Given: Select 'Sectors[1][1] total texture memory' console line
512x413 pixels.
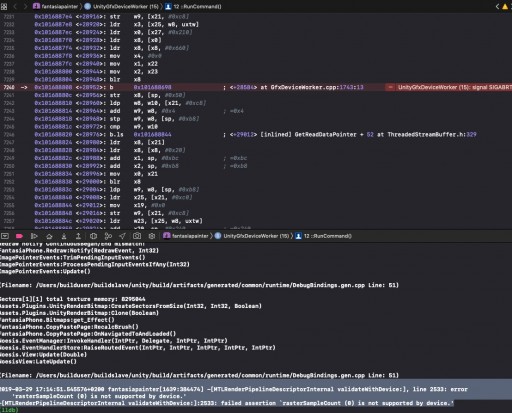Looking at the screenshot, I should click(x=73, y=299).
